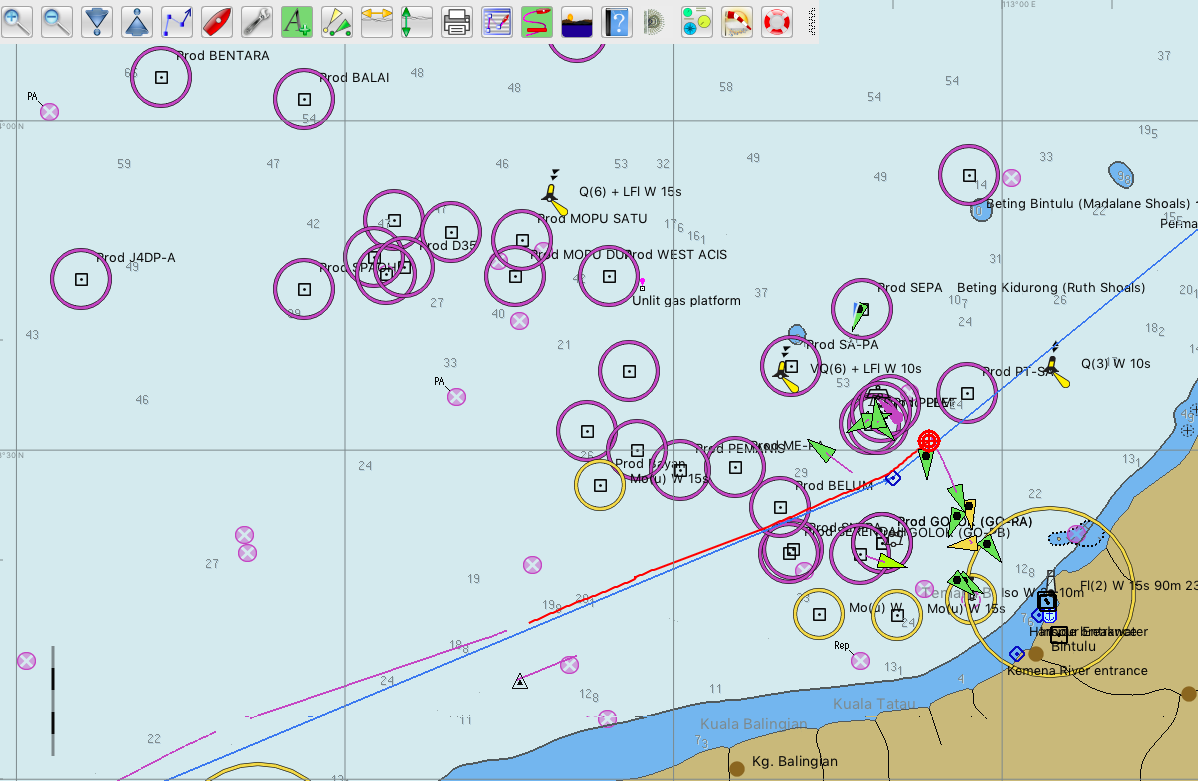The width and height of the screenshot is (1198, 781).
Task: Click the 'Kuala Tatau' label
Action: tap(874, 704)
